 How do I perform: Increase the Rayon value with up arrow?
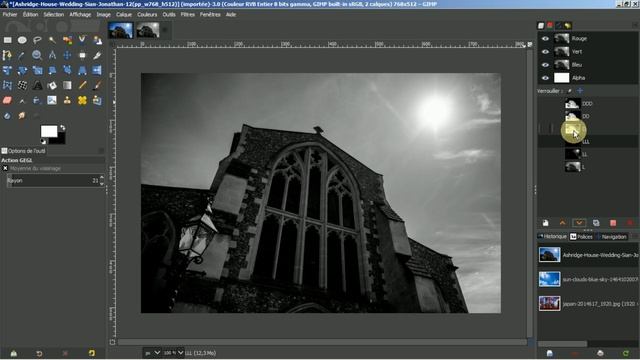[102, 178]
